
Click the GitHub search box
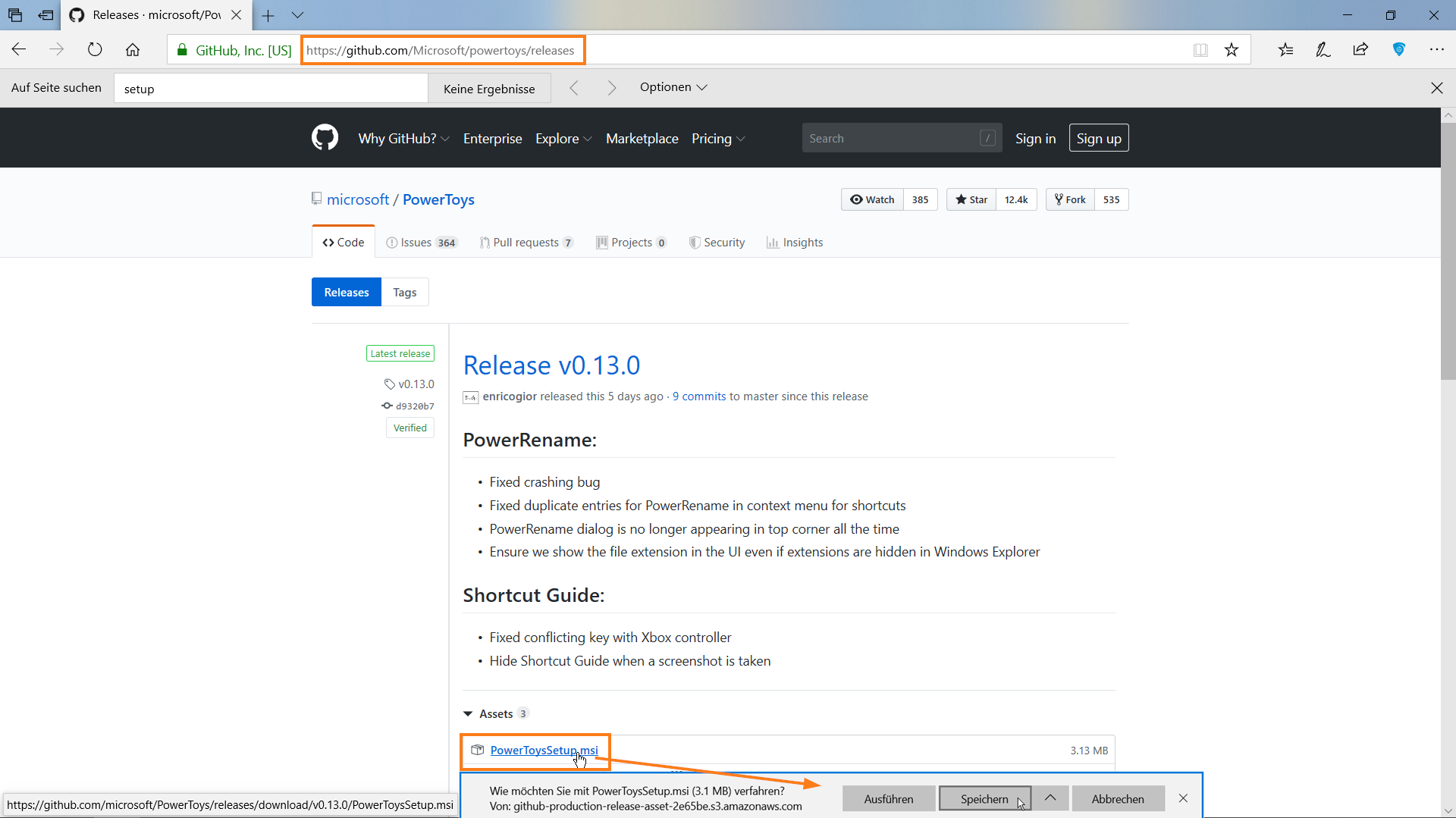point(902,138)
